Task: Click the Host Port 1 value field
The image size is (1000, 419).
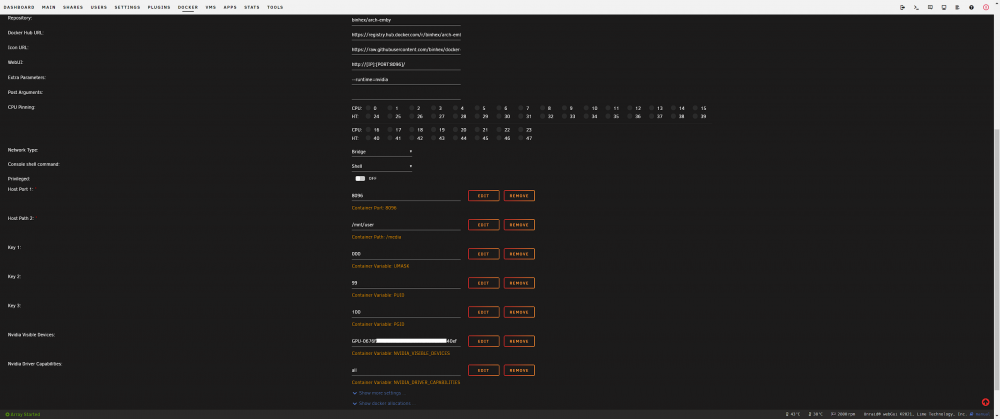Action: (x=406, y=196)
